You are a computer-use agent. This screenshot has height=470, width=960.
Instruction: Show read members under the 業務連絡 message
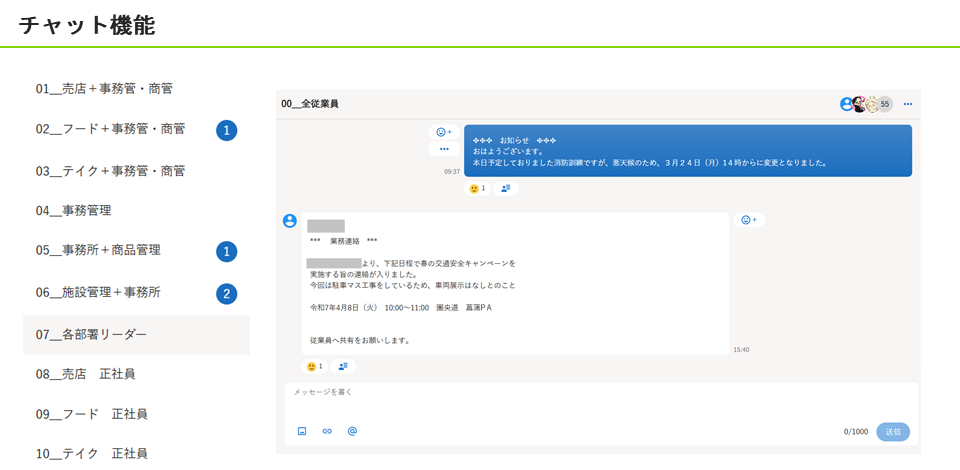(x=343, y=367)
